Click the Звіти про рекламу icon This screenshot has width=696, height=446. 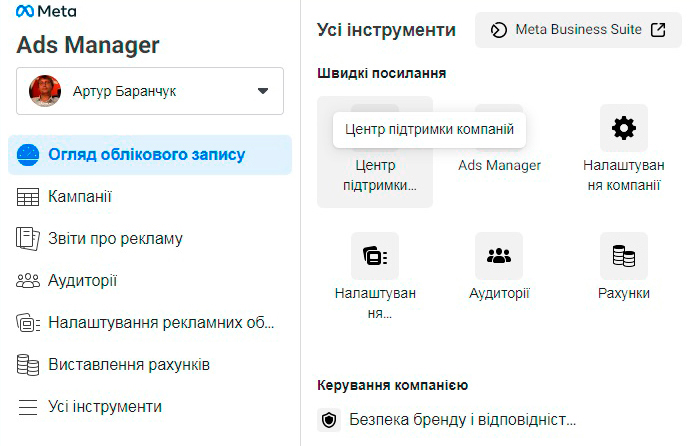click(28, 239)
